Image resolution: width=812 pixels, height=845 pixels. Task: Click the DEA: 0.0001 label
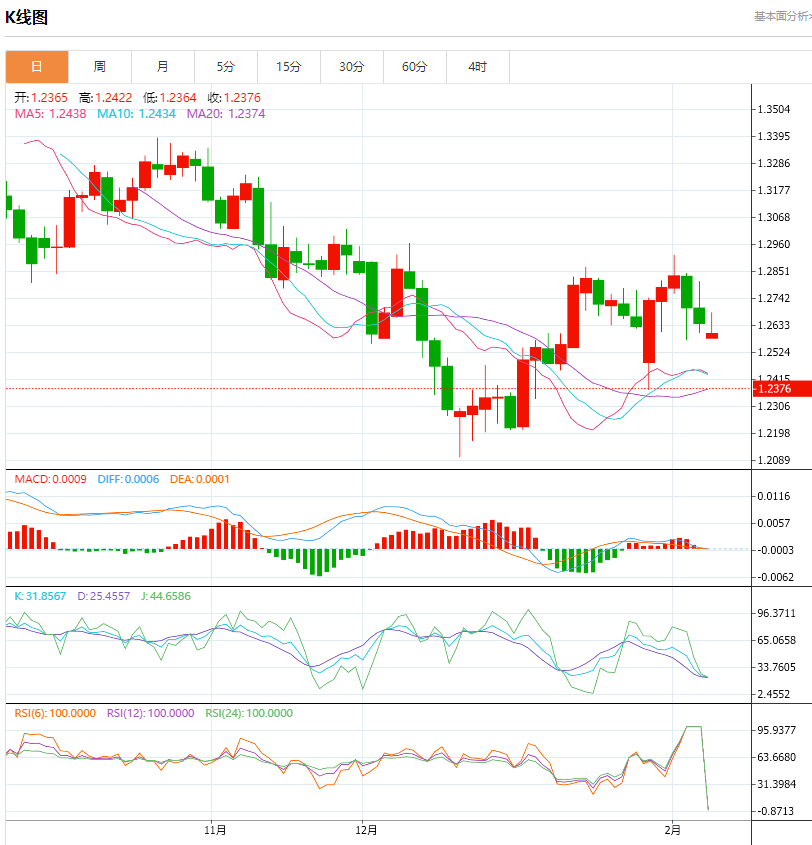click(x=199, y=479)
